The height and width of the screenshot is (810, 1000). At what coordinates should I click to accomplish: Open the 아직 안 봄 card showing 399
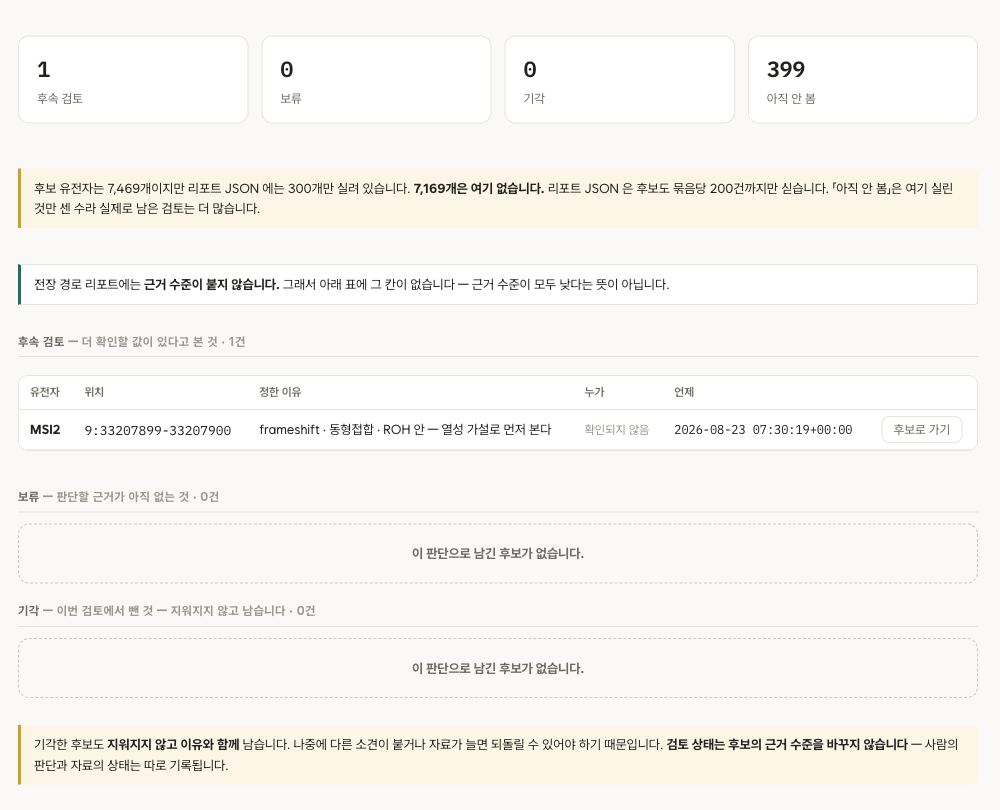tap(862, 80)
